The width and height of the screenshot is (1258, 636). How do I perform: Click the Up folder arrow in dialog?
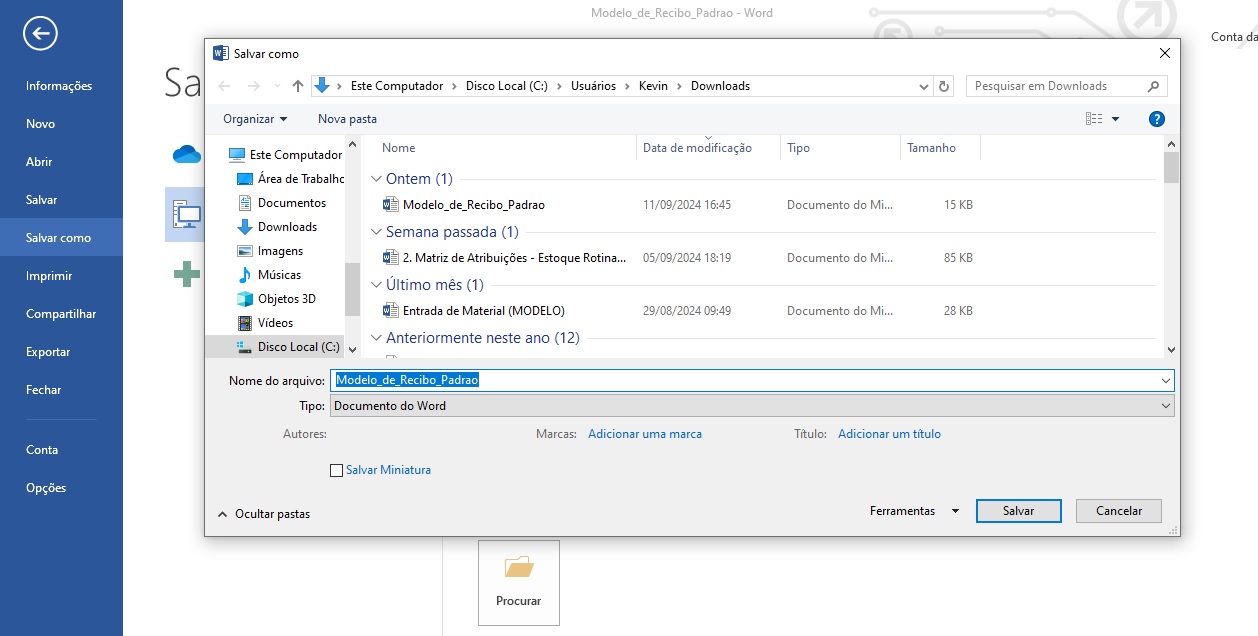[298, 86]
